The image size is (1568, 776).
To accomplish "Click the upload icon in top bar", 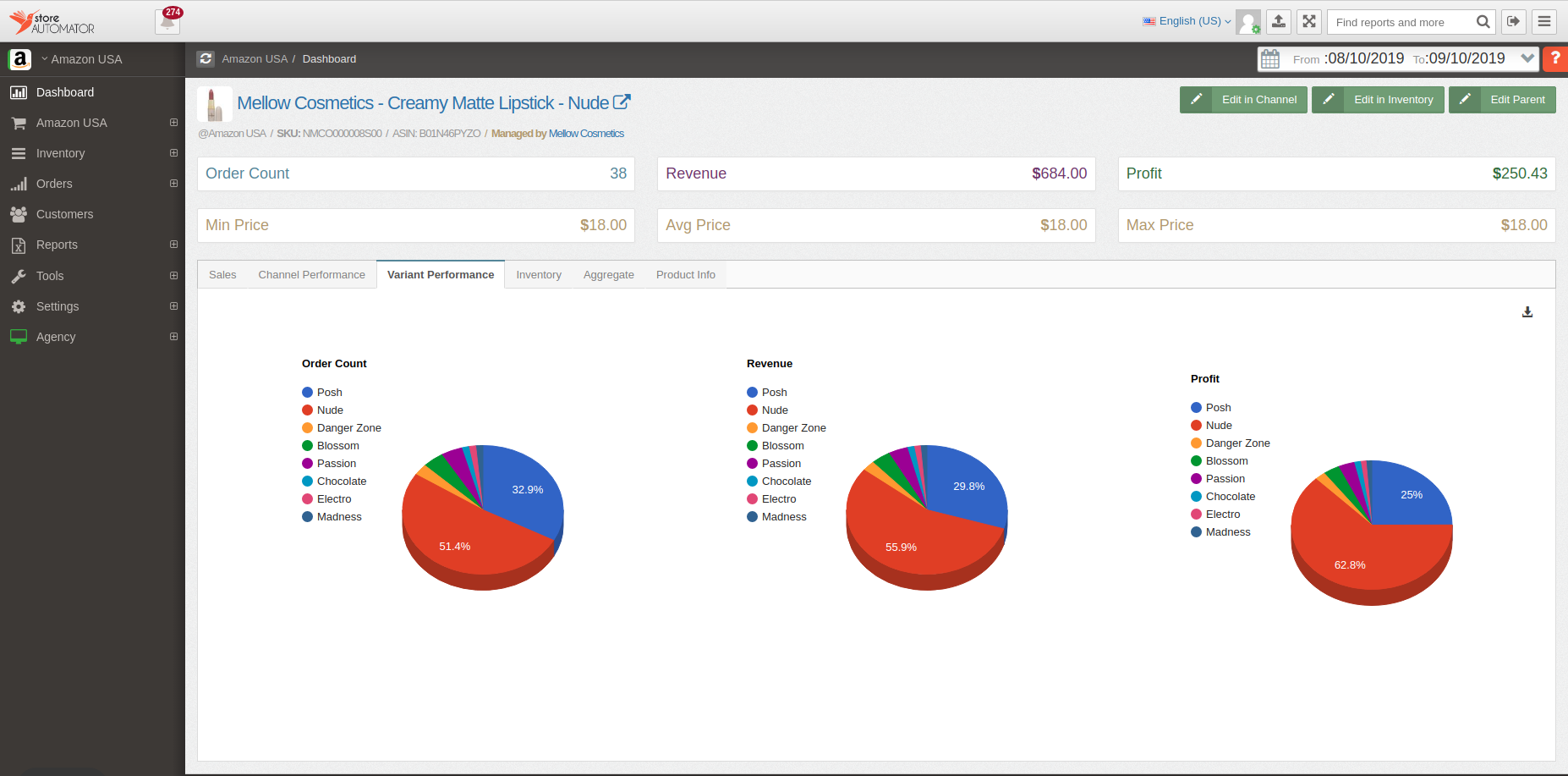I will pyautogui.click(x=1279, y=22).
